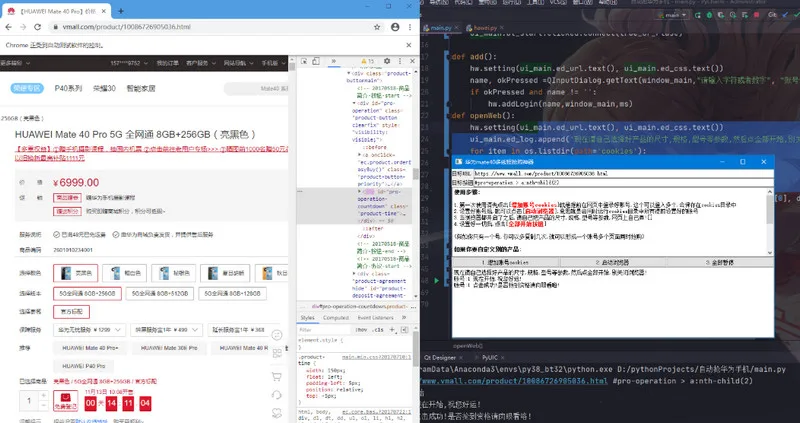Screen dimensions: 800x423
Task: Click the DevTools warnings count 15
Action: tap(368, 61)
